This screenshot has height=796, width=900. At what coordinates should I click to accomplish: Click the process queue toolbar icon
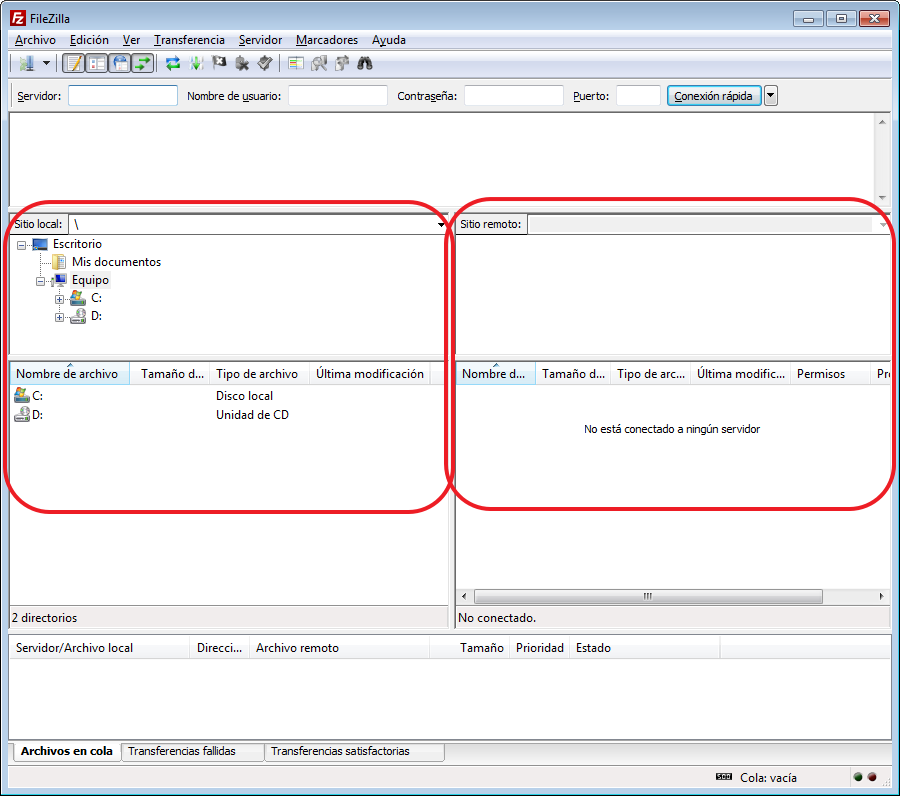(196, 64)
